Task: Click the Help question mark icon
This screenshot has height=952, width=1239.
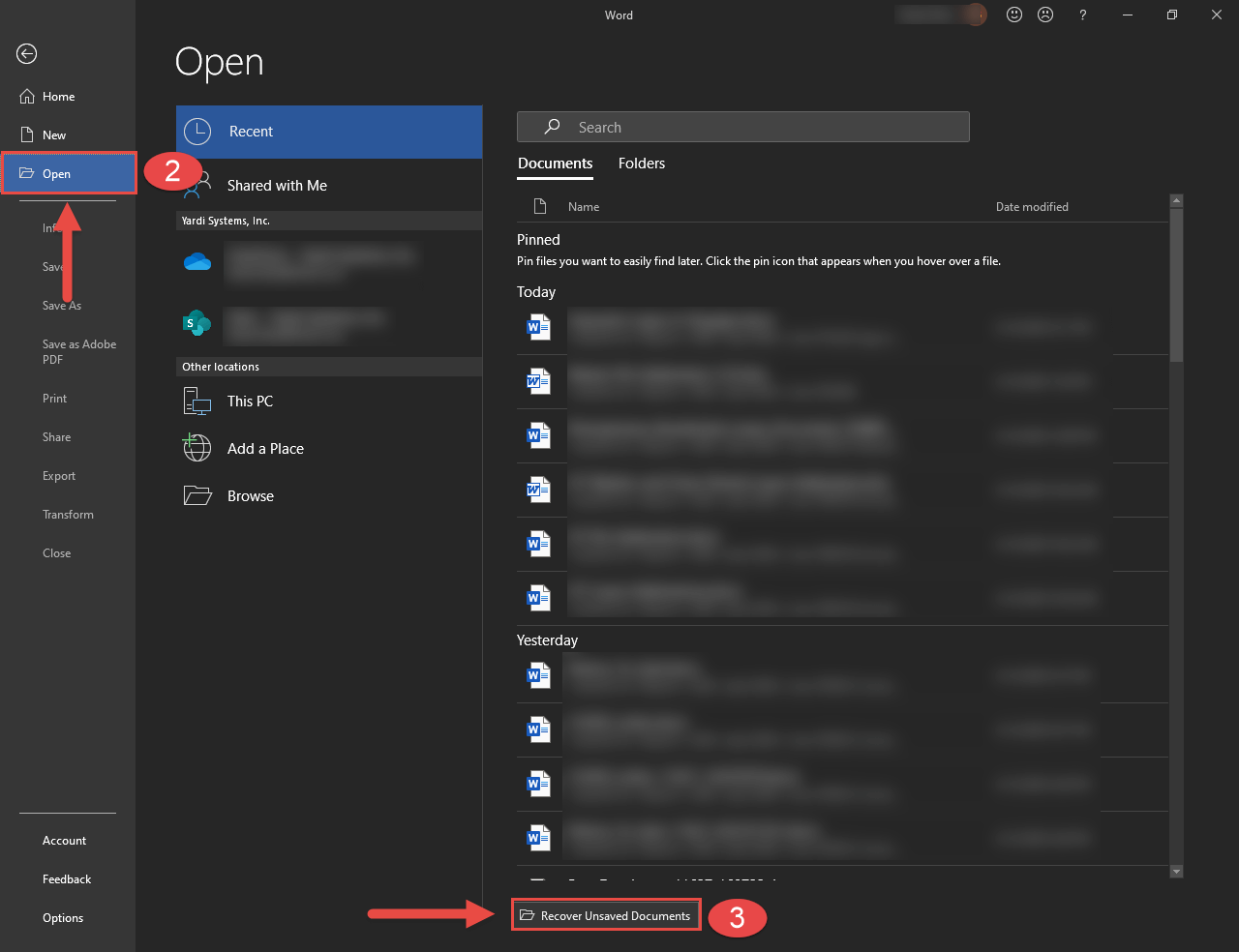Action: 1082,15
